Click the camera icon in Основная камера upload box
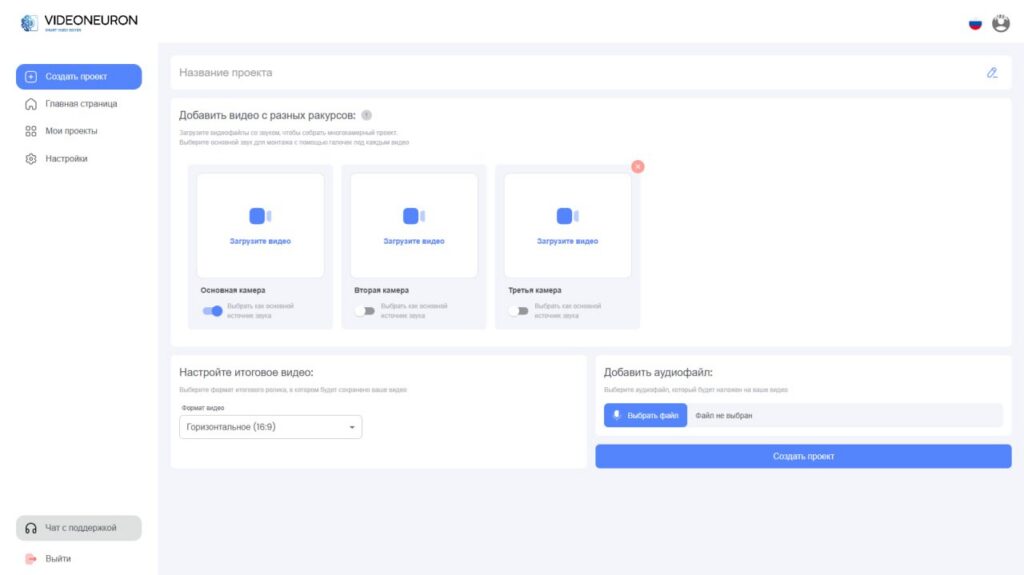 [260, 216]
